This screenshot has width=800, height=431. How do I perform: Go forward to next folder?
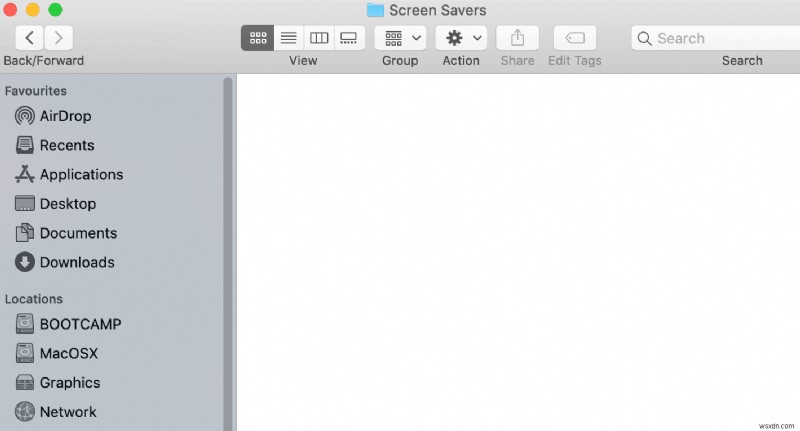[x=58, y=38]
